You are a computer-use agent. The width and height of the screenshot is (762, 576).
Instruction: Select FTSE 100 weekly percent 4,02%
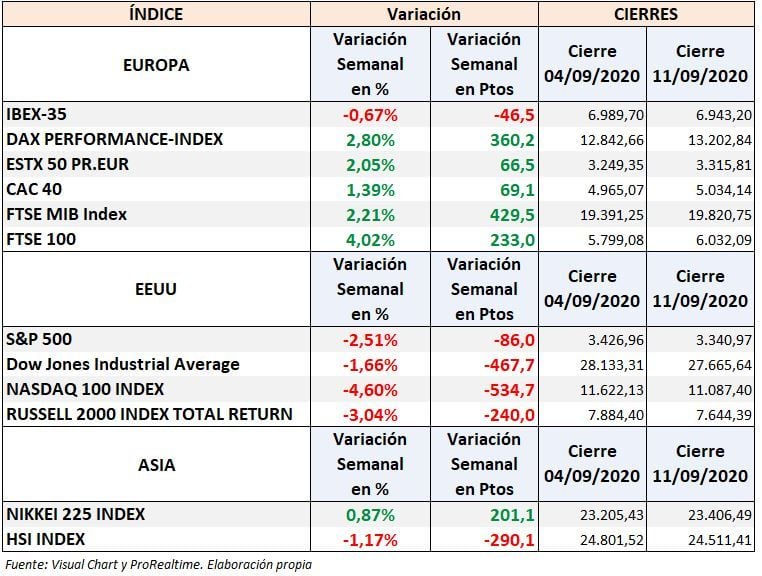tap(370, 239)
